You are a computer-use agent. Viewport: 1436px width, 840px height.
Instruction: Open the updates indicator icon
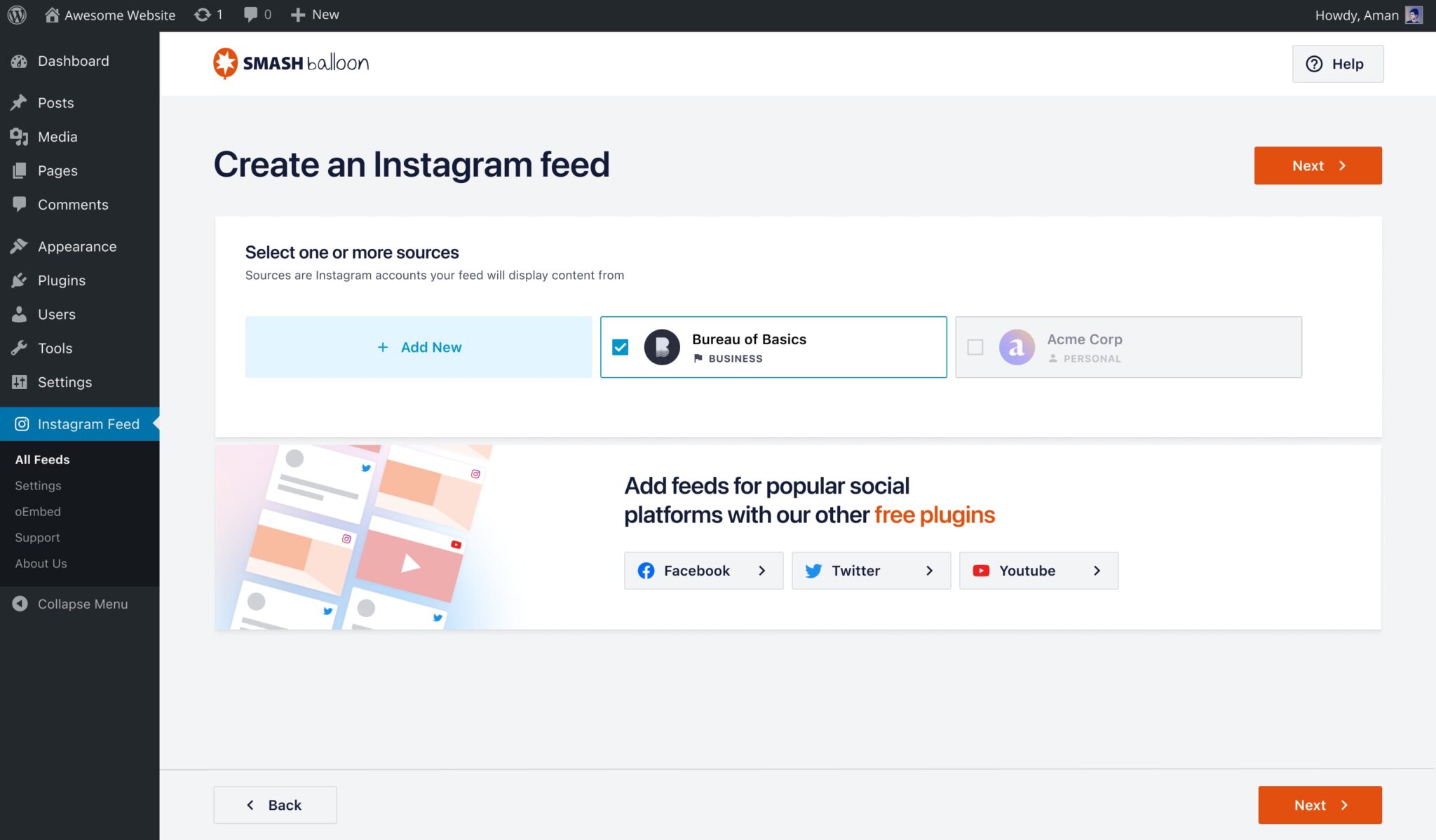[203, 15]
